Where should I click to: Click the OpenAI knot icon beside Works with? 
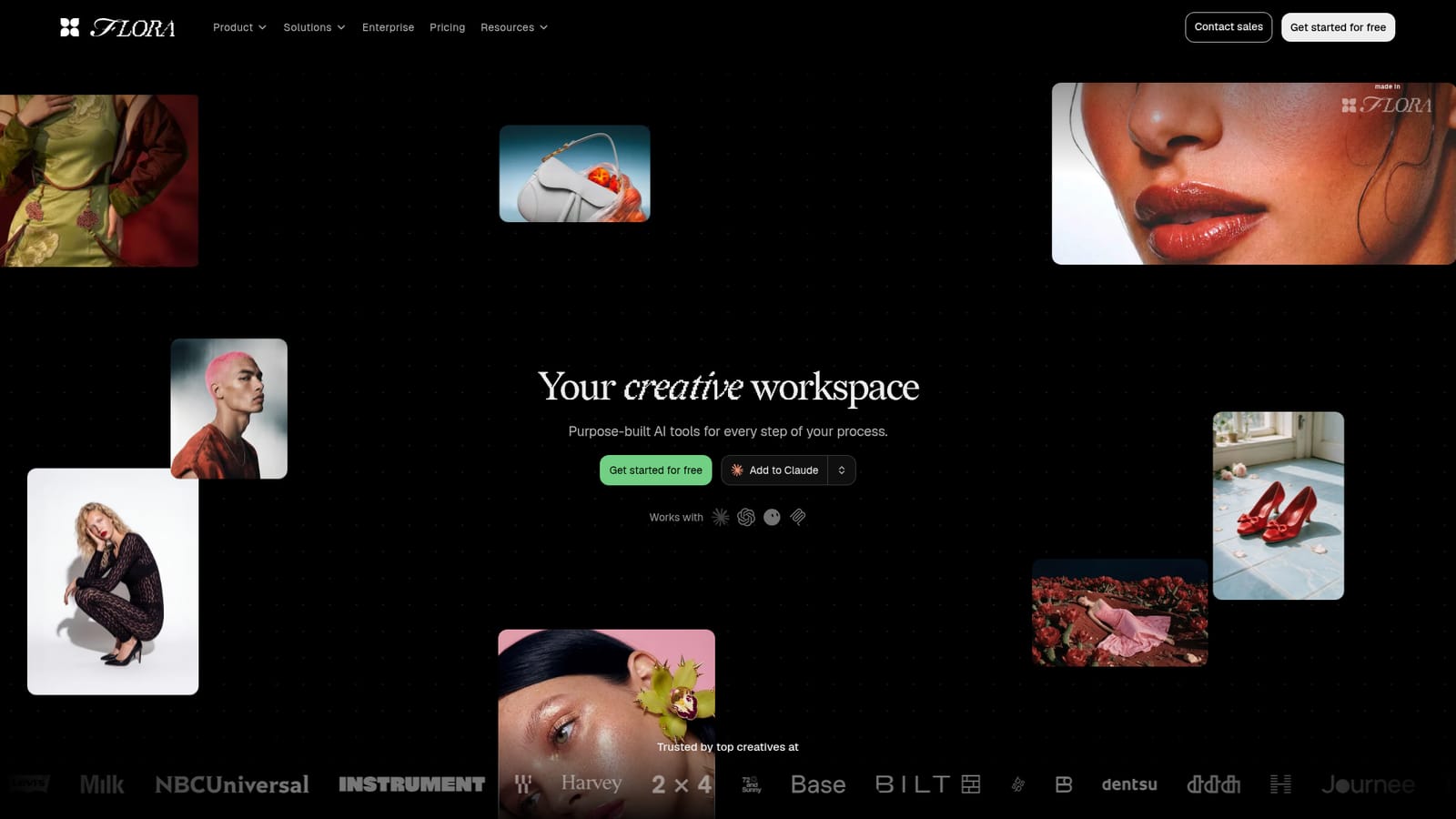pos(746,517)
